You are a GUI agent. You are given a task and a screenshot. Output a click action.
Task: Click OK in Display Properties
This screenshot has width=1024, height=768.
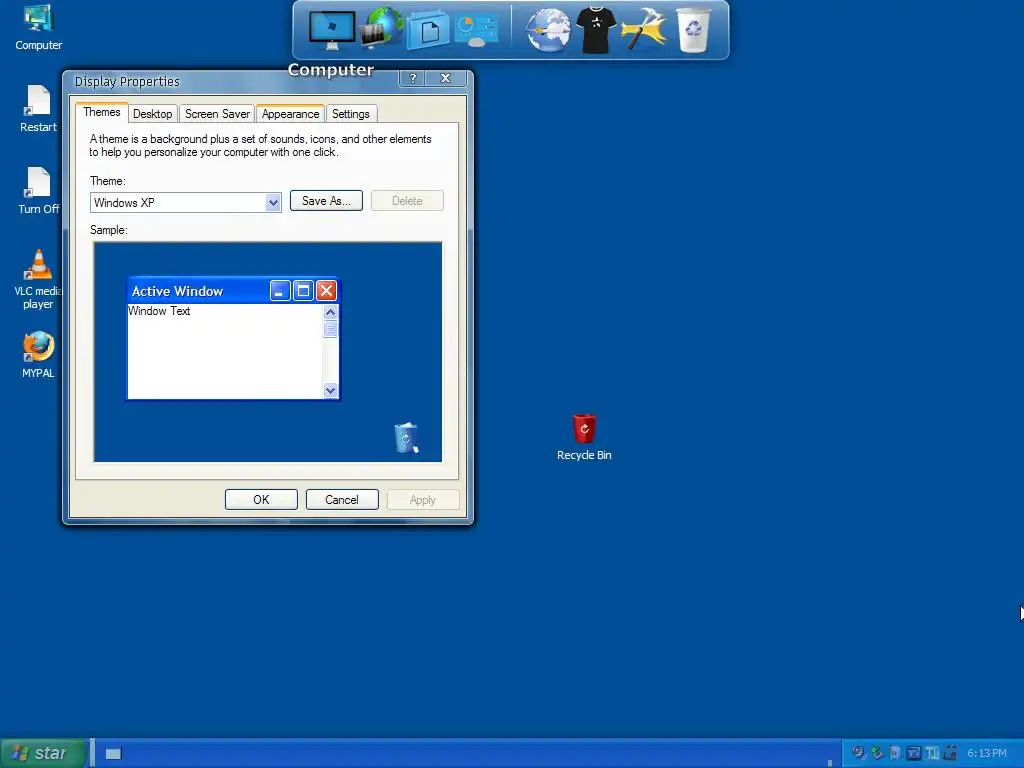[x=261, y=500]
